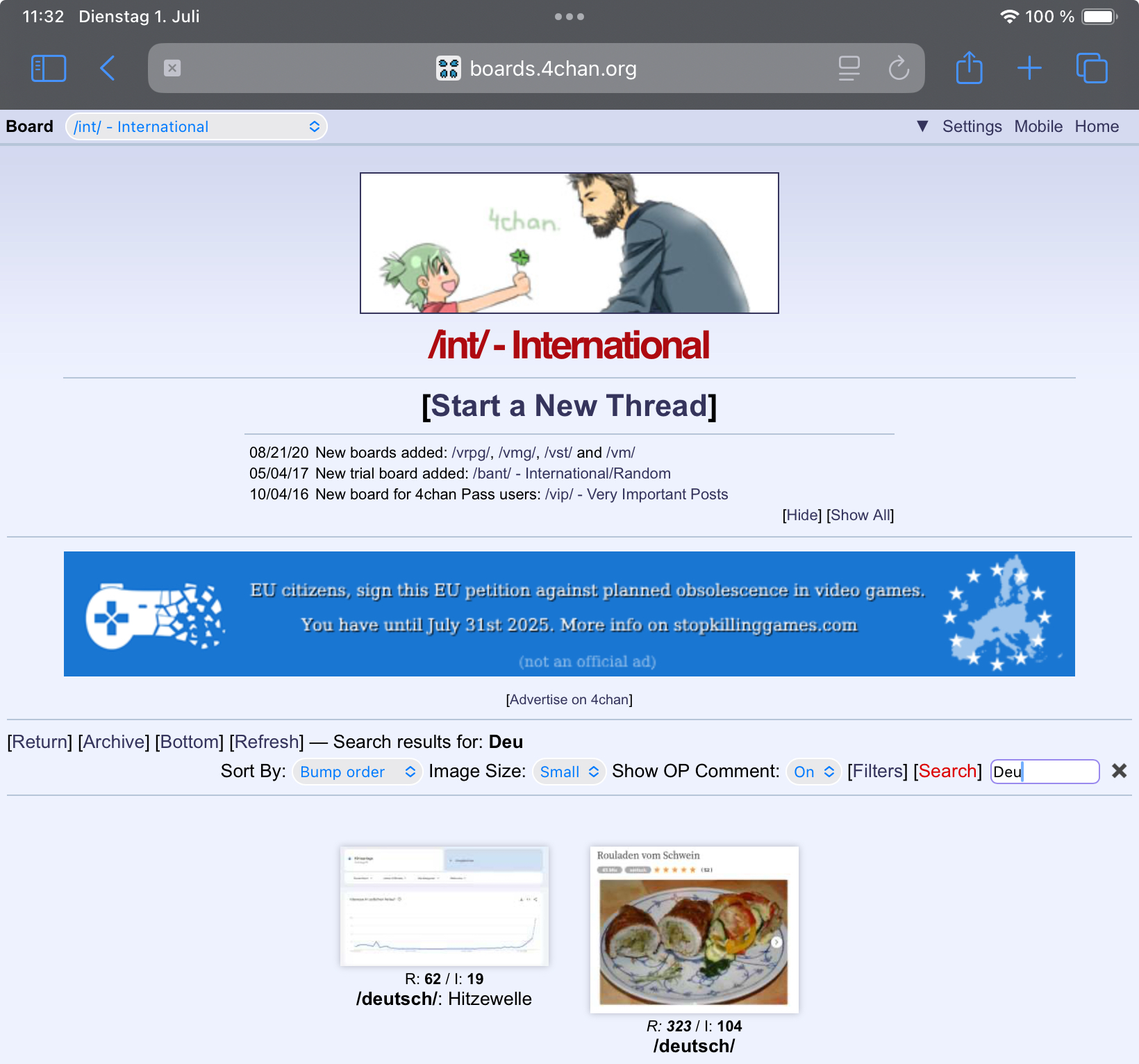1139x1064 pixels.
Task: Jump to Bottom of the catalog
Action: tap(189, 742)
